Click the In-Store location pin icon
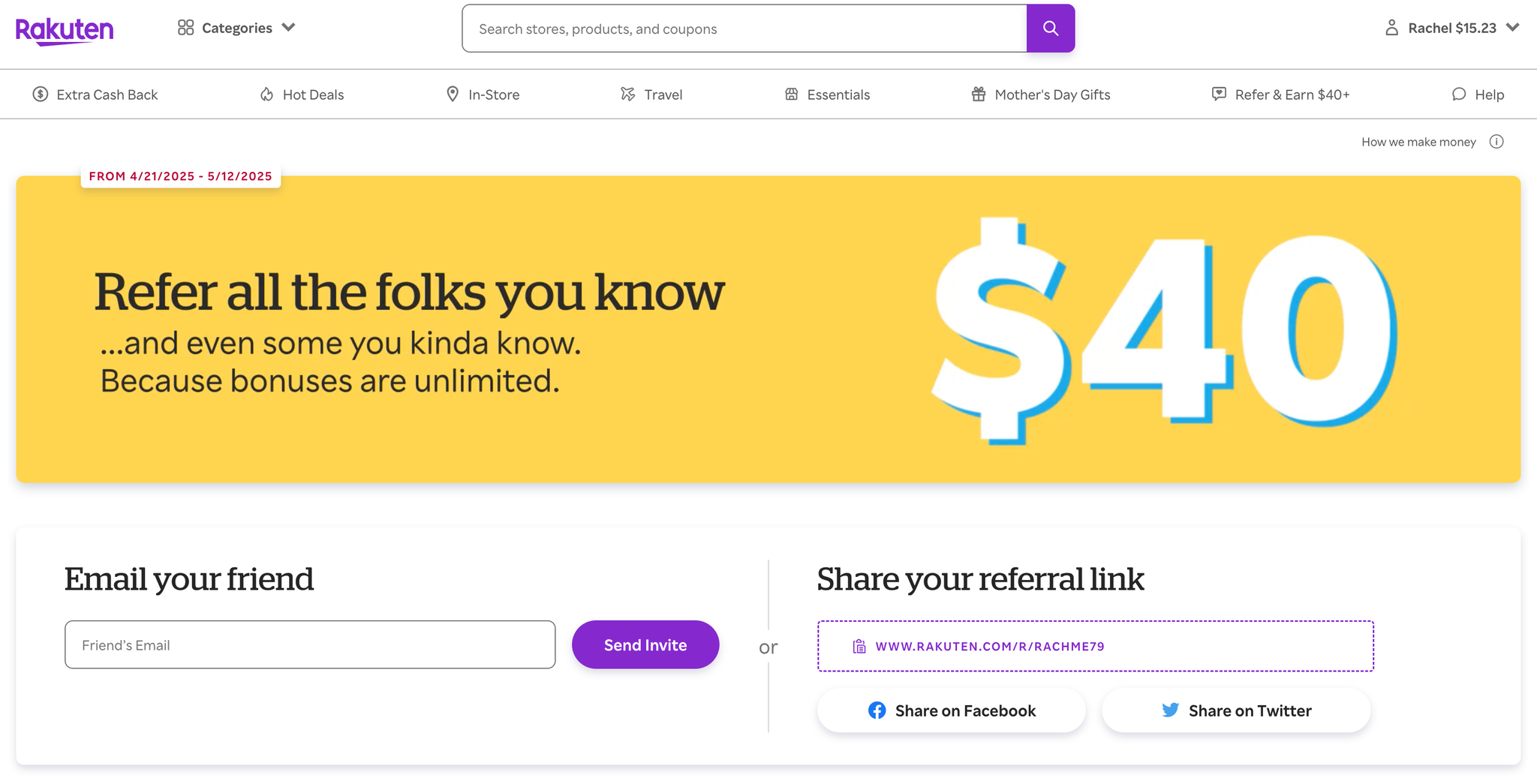 [453, 95]
